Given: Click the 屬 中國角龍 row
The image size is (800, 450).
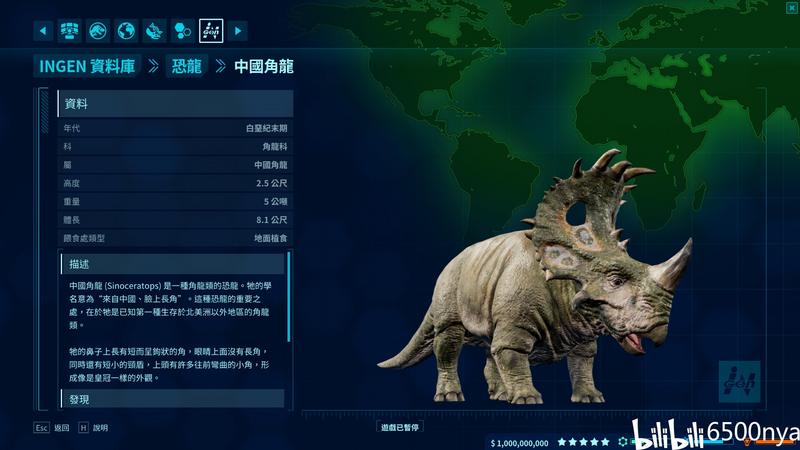Looking at the screenshot, I should click(175, 165).
